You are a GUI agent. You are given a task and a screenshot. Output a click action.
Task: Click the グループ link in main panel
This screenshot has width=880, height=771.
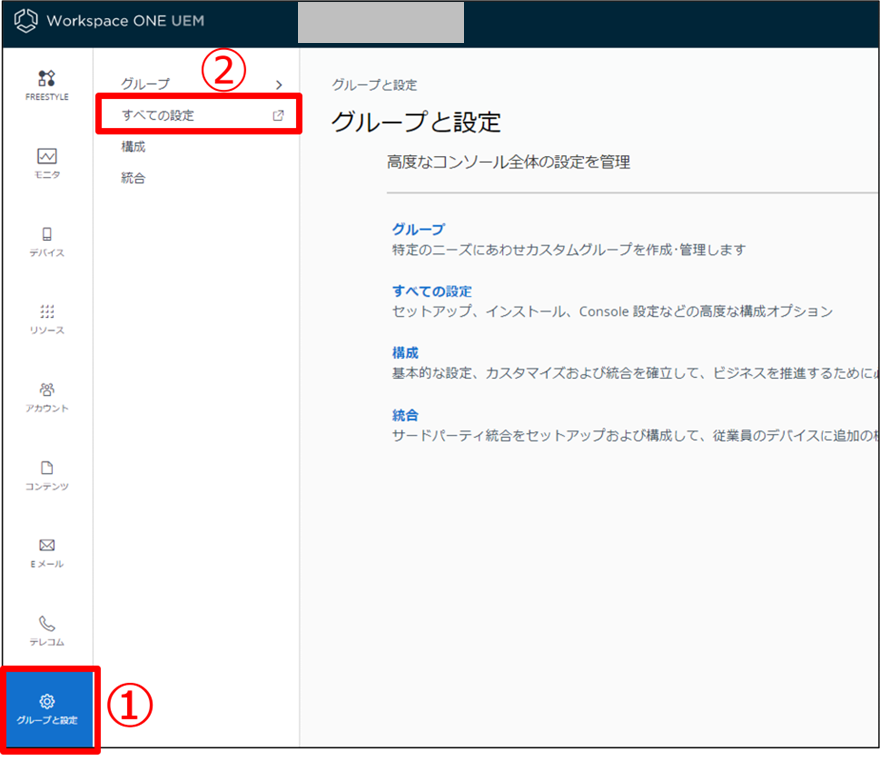coord(418,229)
